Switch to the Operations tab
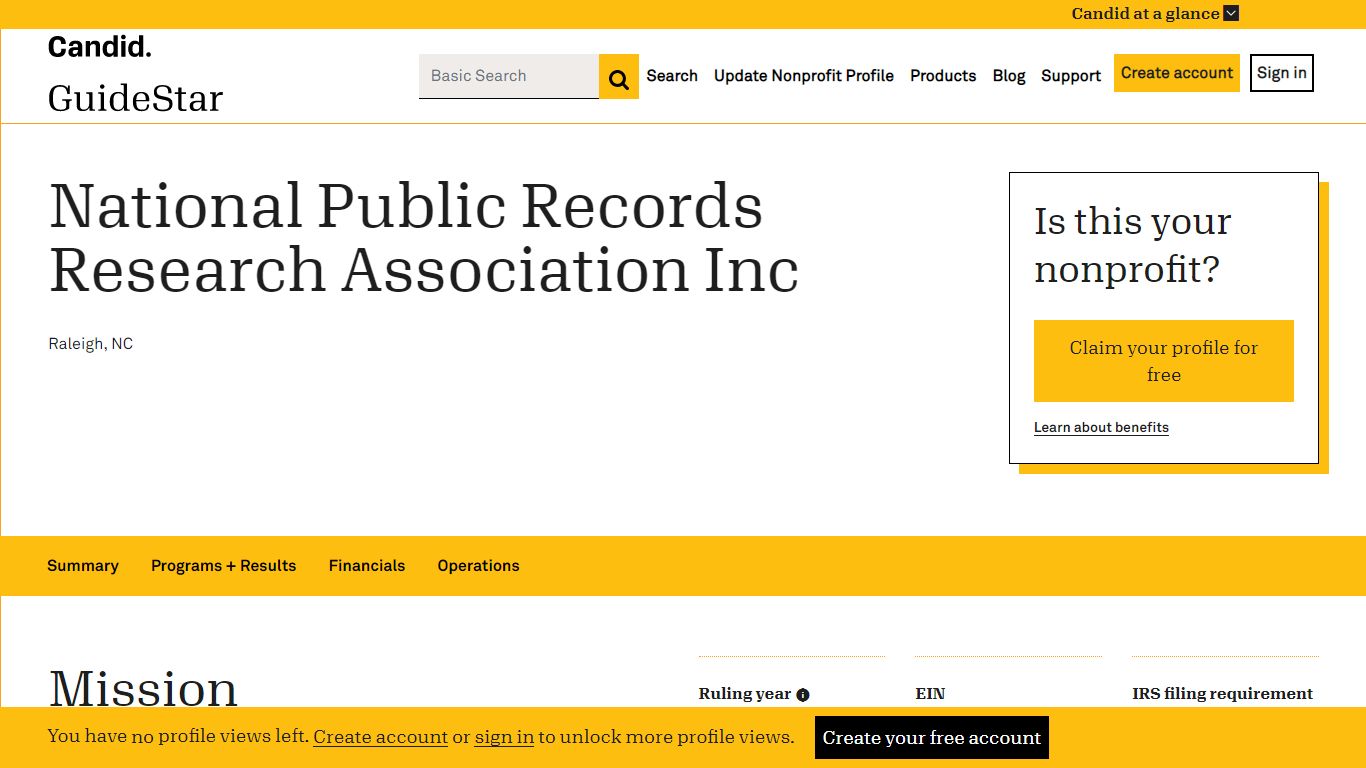Image resolution: width=1366 pixels, height=768 pixels. (x=478, y=566)
